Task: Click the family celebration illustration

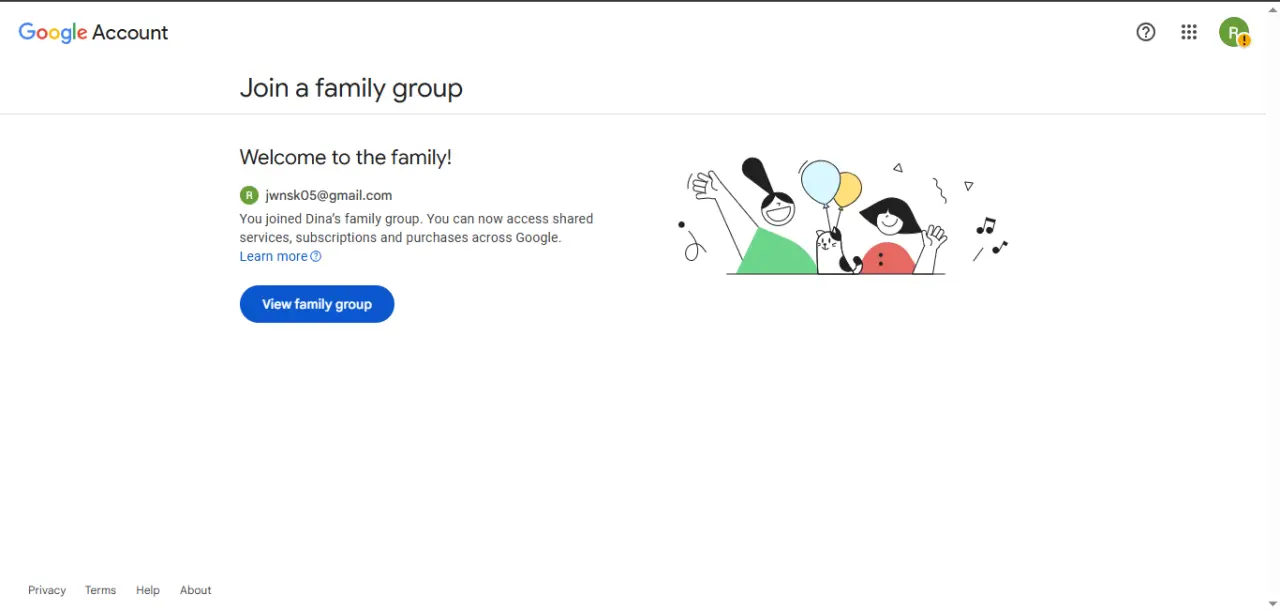Action: [x=842, y=216]
